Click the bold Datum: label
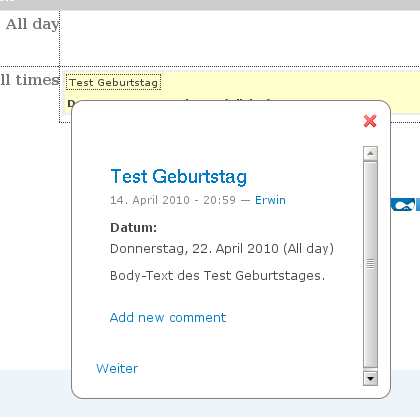The image size is (420, 417). coord(133,228)
